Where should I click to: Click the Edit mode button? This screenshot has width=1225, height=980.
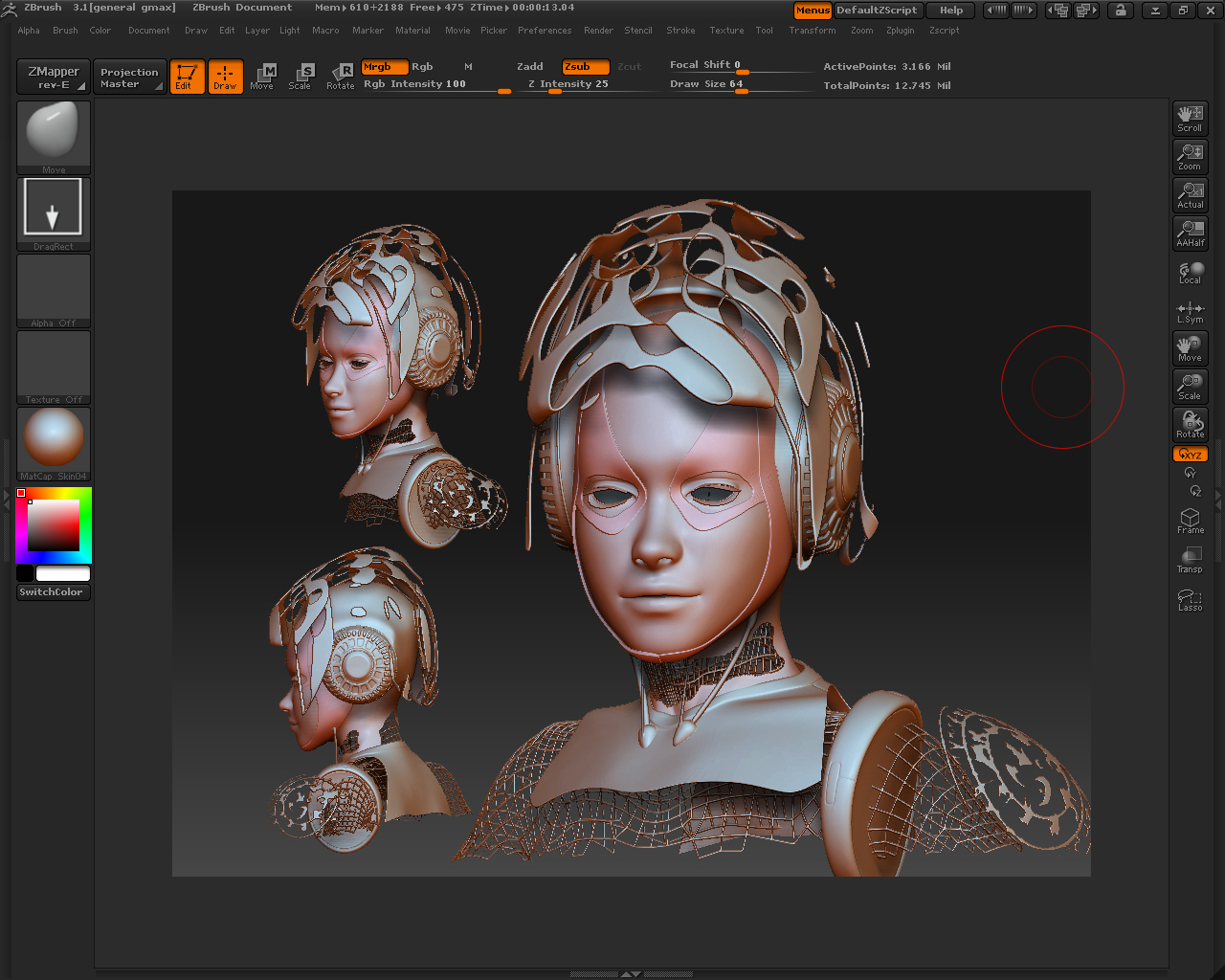tap(187, 77)
